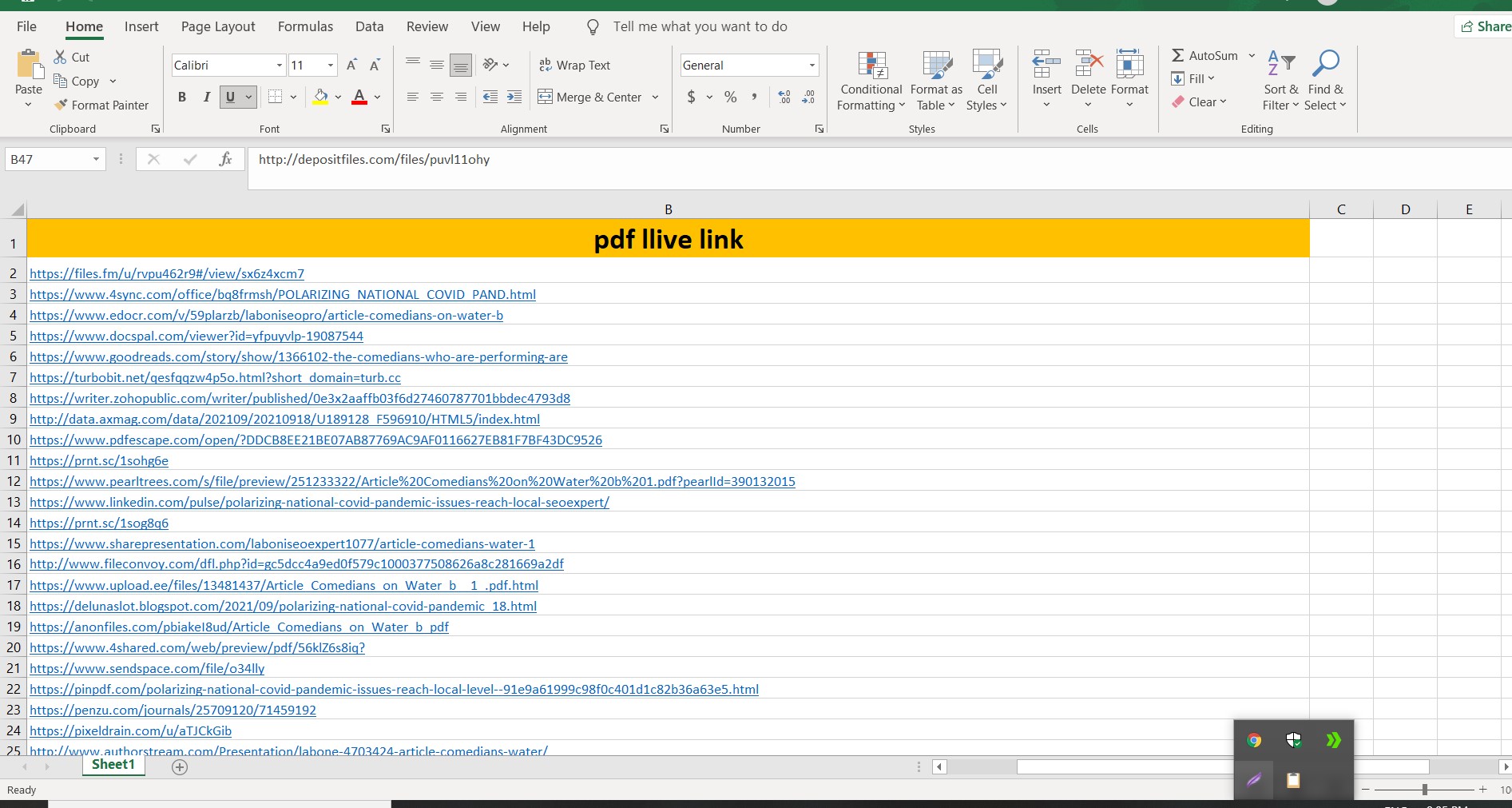This screenshot has height=808, width=1512.
Task: Enable Wrap Text
Action: [x=575, y=65]
